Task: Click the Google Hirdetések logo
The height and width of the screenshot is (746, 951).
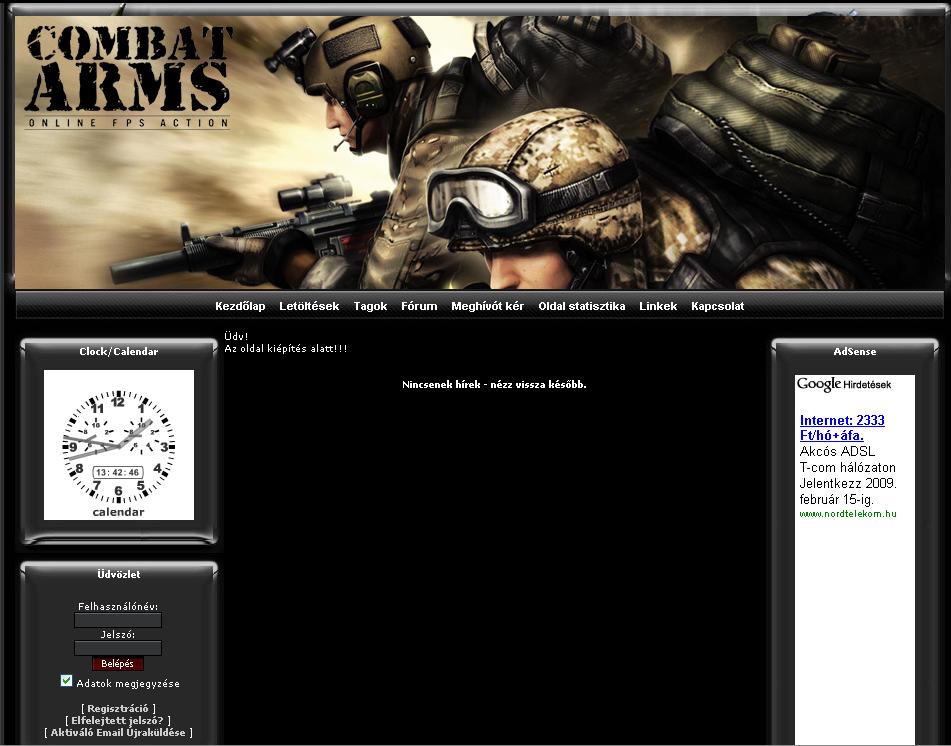Action: point(843,385)
